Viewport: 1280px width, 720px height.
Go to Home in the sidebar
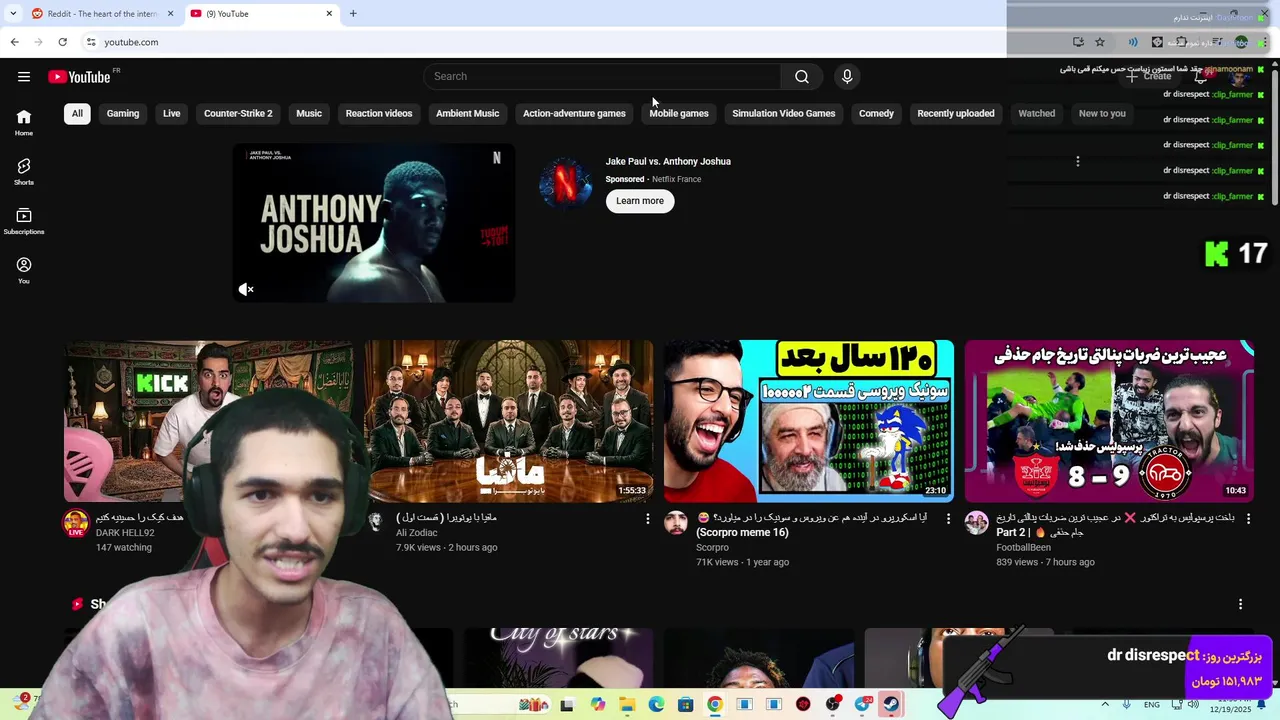24,123
